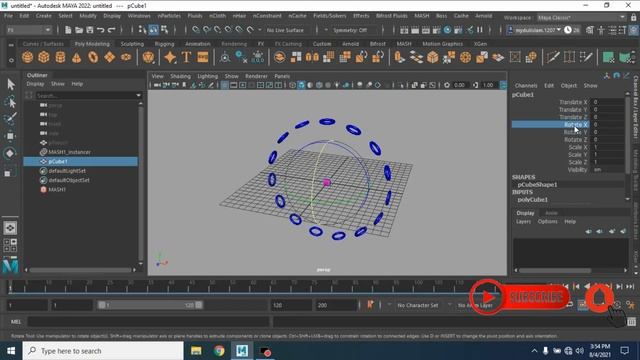Click the Outliner horizontal scrollbar
Viewport: 640px width, 360px height.
tap(80, 270)
